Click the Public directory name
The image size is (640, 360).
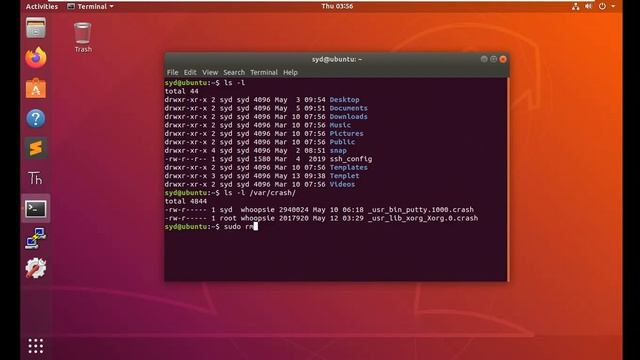(342, 142)
